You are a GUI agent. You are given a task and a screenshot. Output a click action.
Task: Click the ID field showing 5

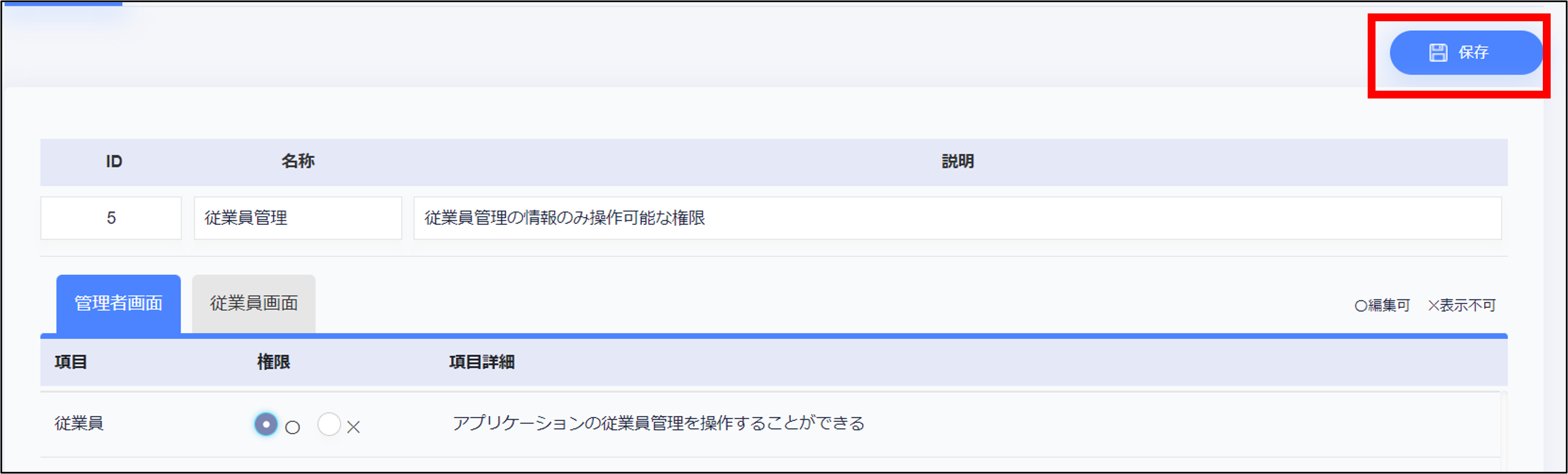click(x=111, y=218)
